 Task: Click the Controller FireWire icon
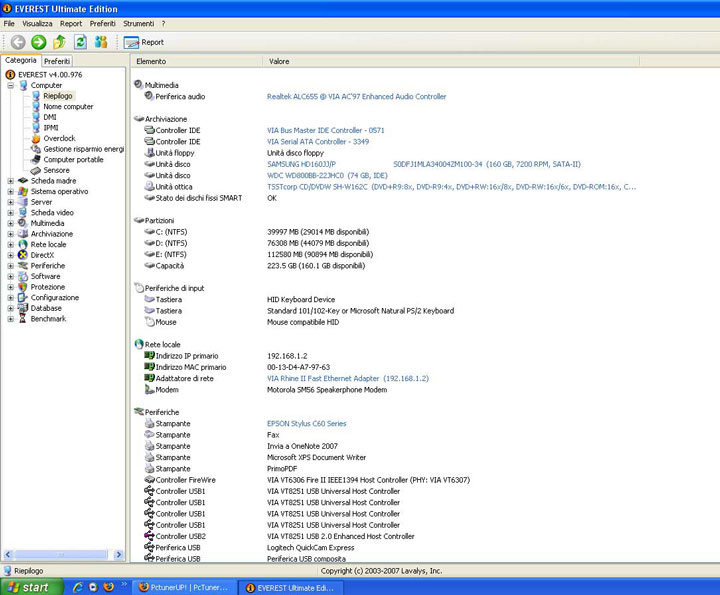click(149, 479)
